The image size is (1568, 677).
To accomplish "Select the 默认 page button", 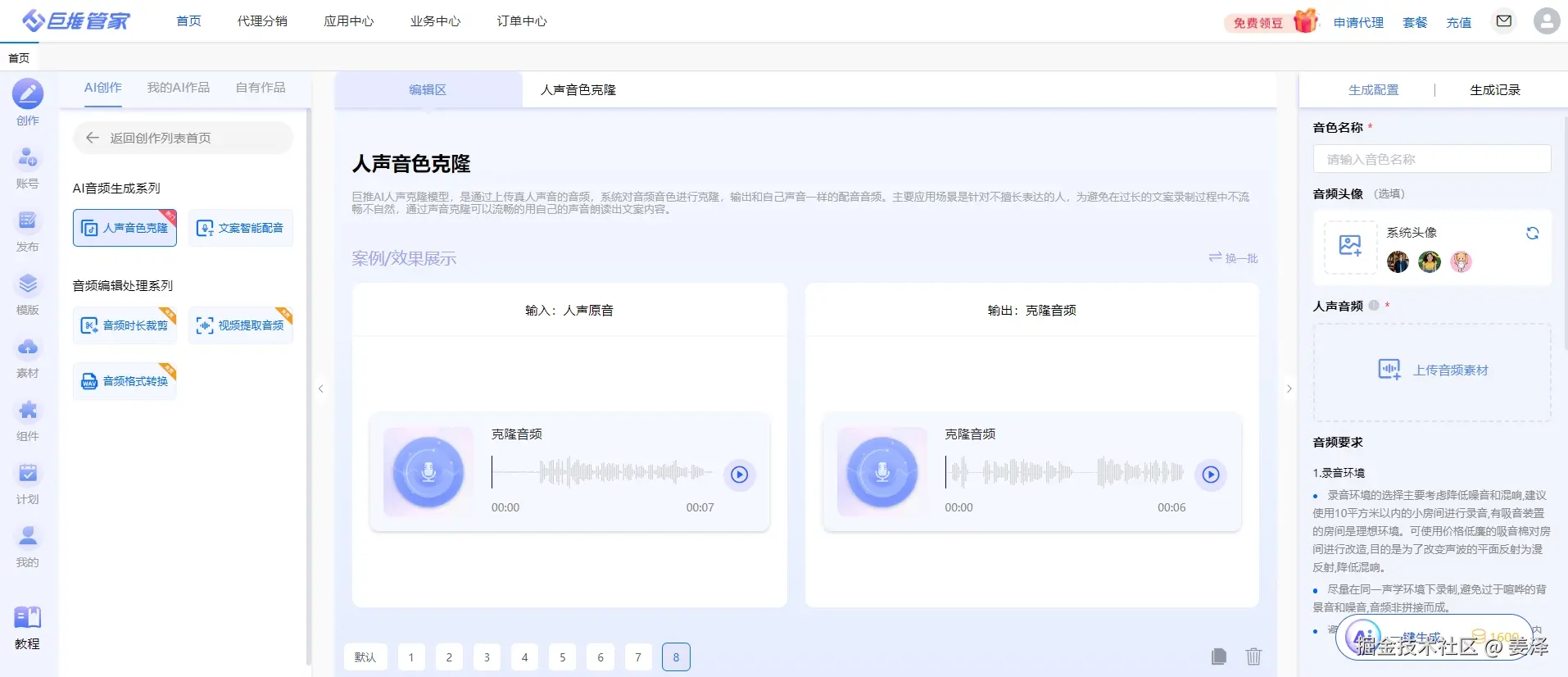I will click(365, 657).
